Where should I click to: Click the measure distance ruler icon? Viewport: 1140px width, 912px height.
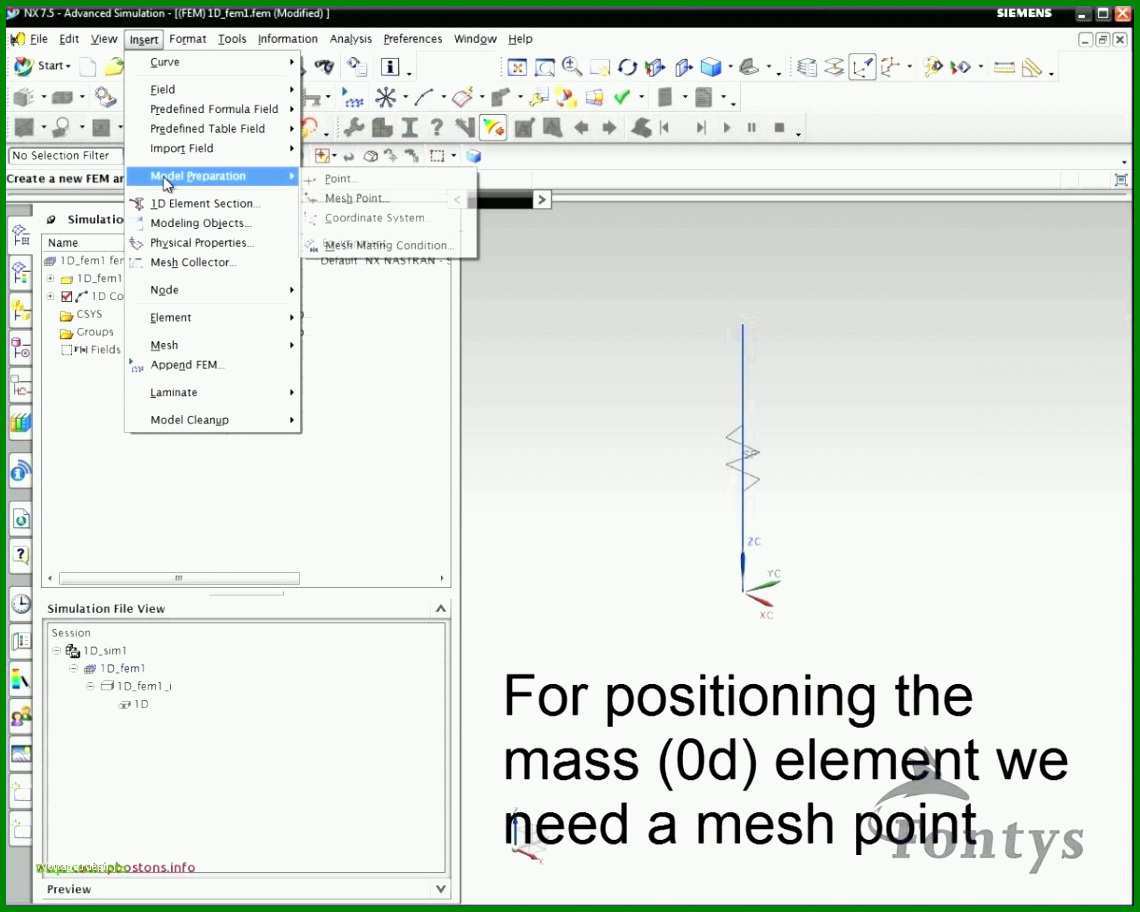(x=1004, y=68)
